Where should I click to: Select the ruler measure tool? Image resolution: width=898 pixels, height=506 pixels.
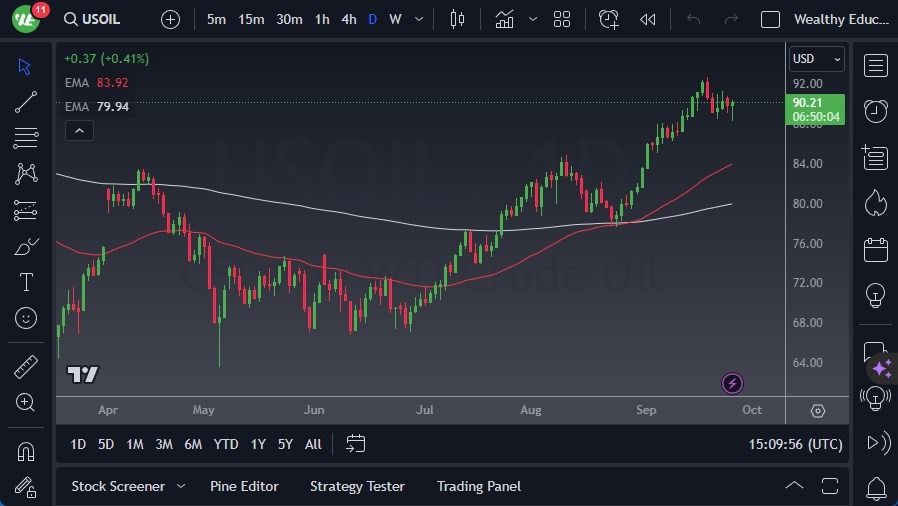[26, 367]
